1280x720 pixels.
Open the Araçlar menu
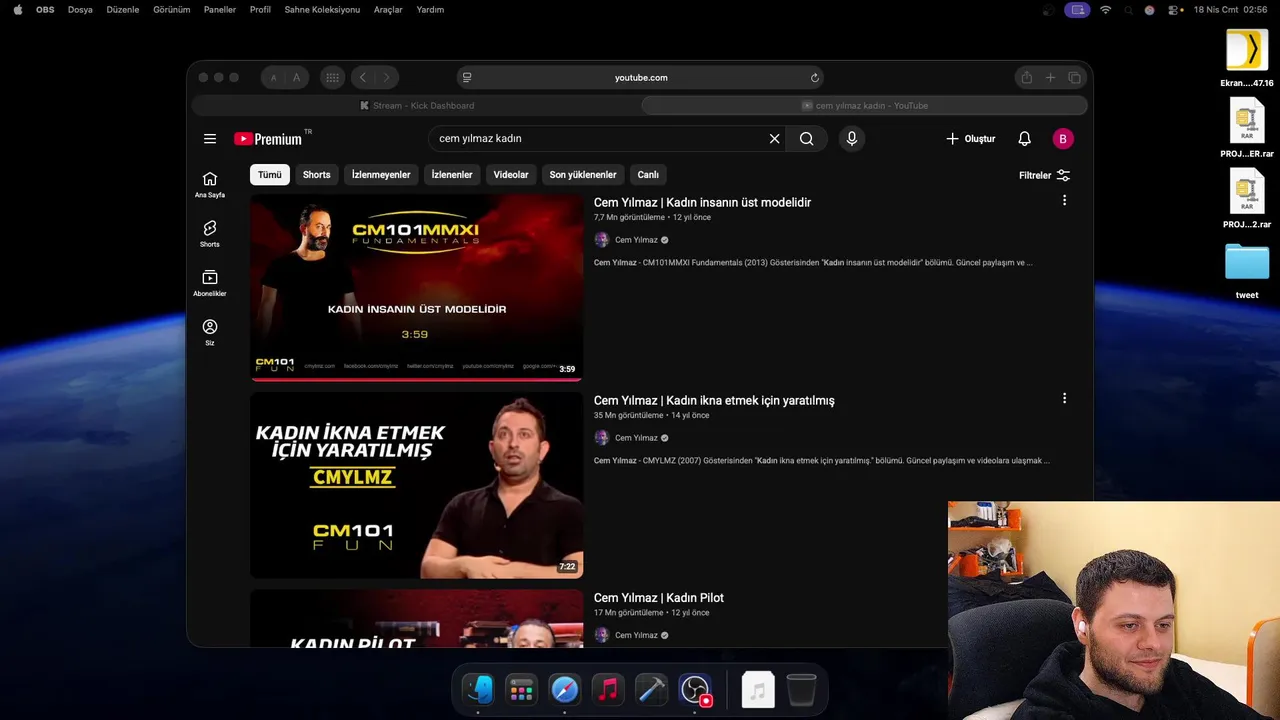(388, 9)
